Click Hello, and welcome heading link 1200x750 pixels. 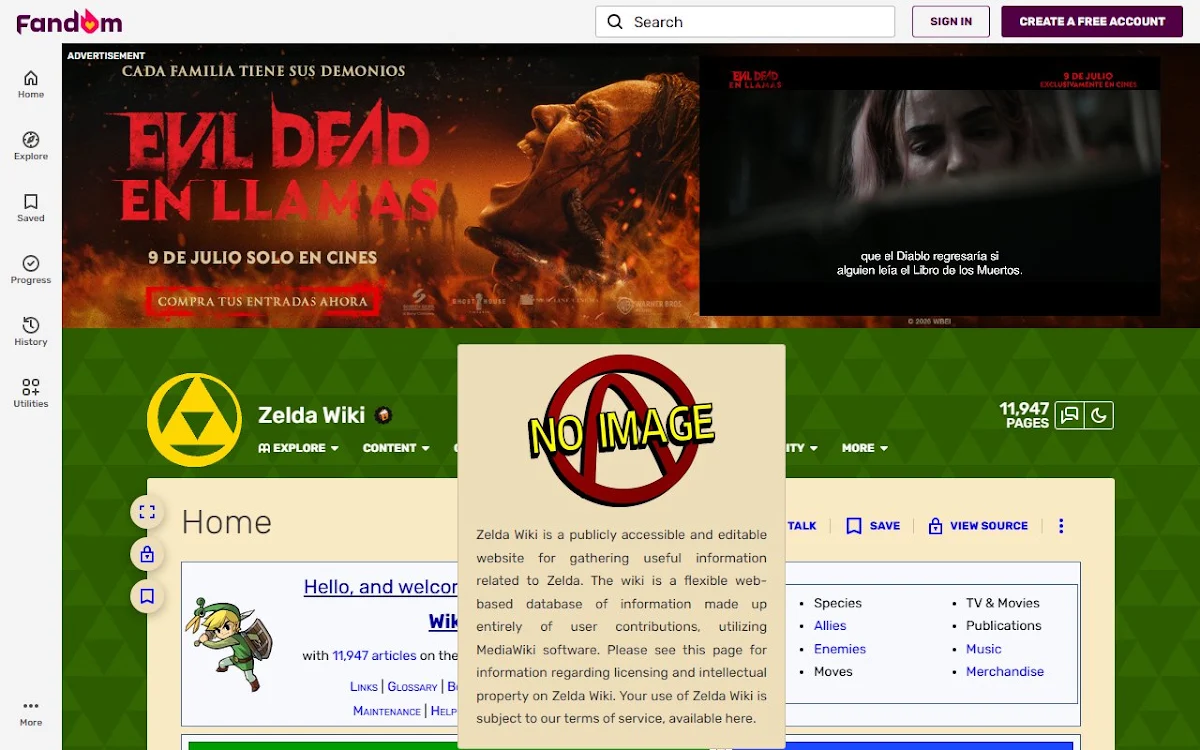[x=381, y=587]
